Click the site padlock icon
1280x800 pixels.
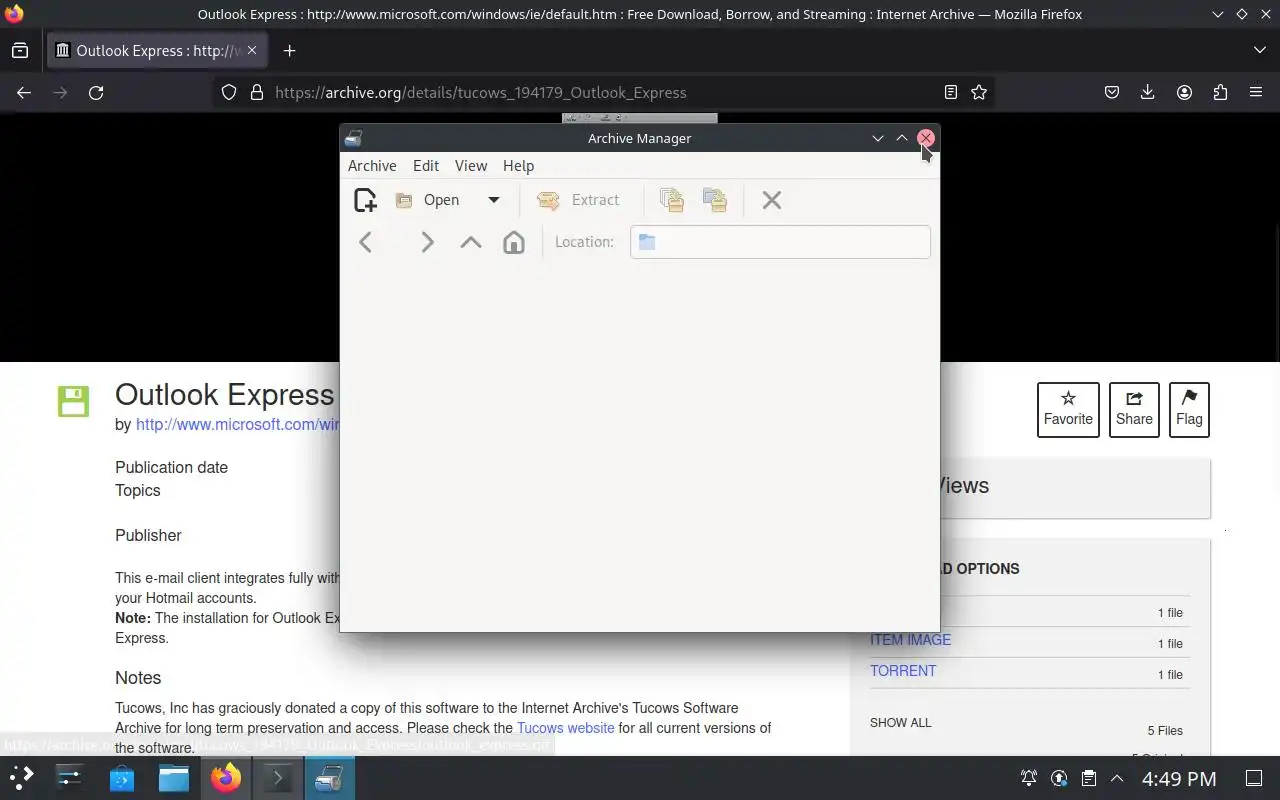tap(257, 92)
